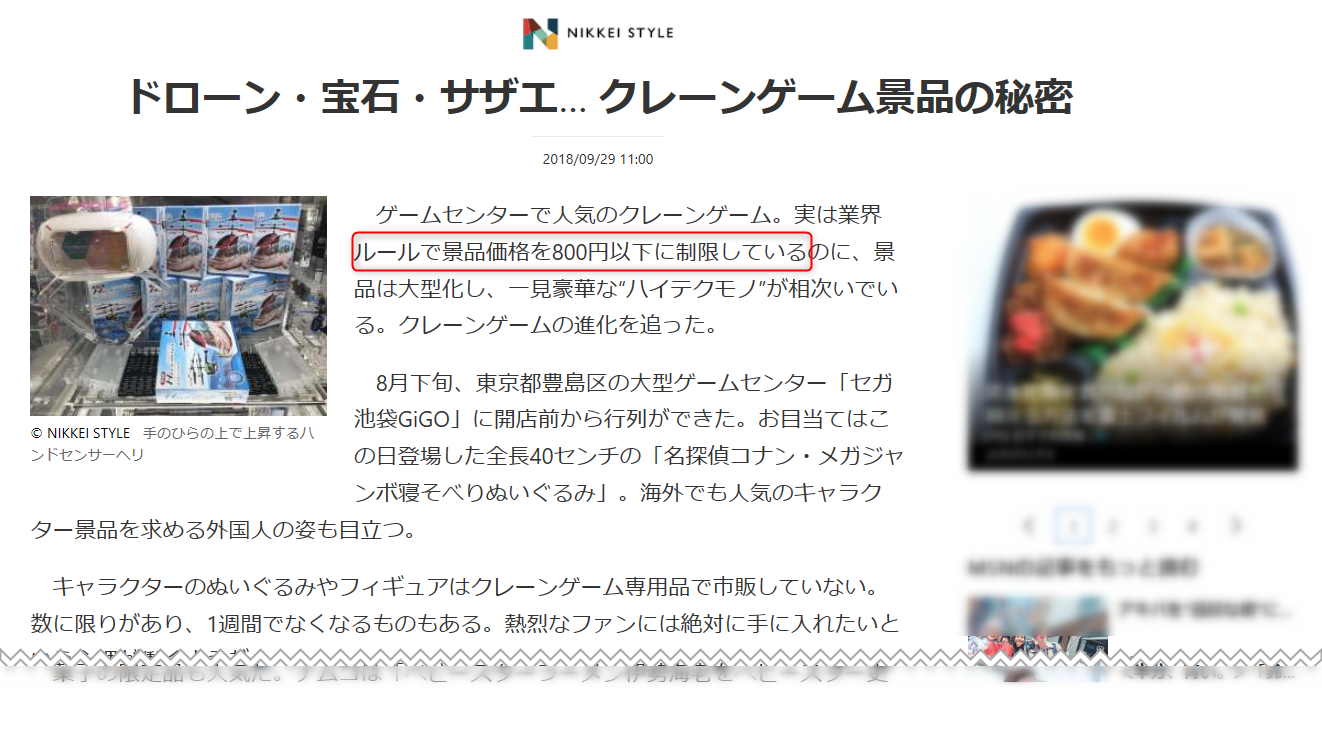1322x734 pixels.
Task: Open the アキバ related article title link
Action: [x=1207, y=610]
